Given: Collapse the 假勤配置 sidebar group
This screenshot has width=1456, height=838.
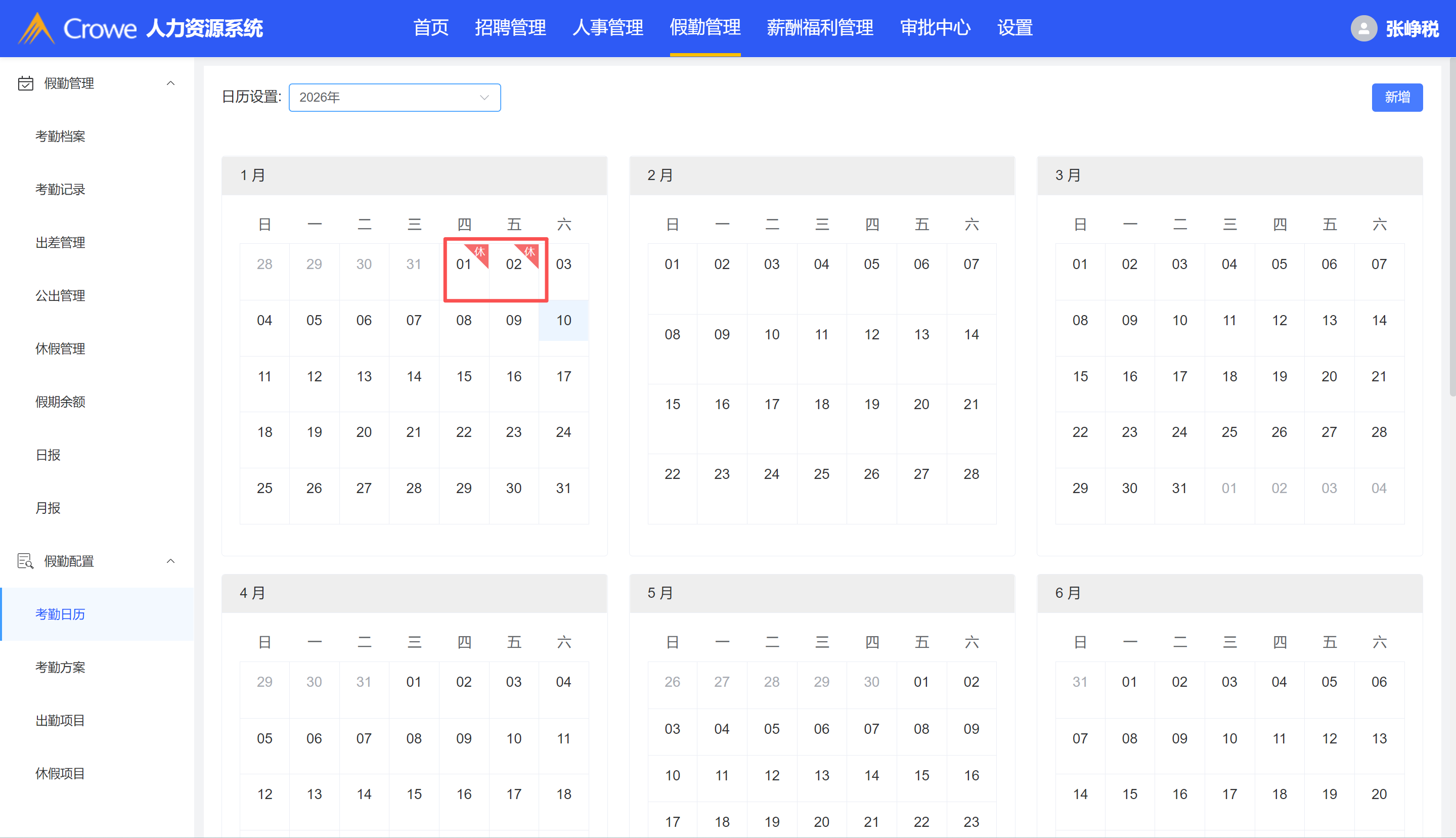Looking at the screenshot, I should click(x=170, y=561).
